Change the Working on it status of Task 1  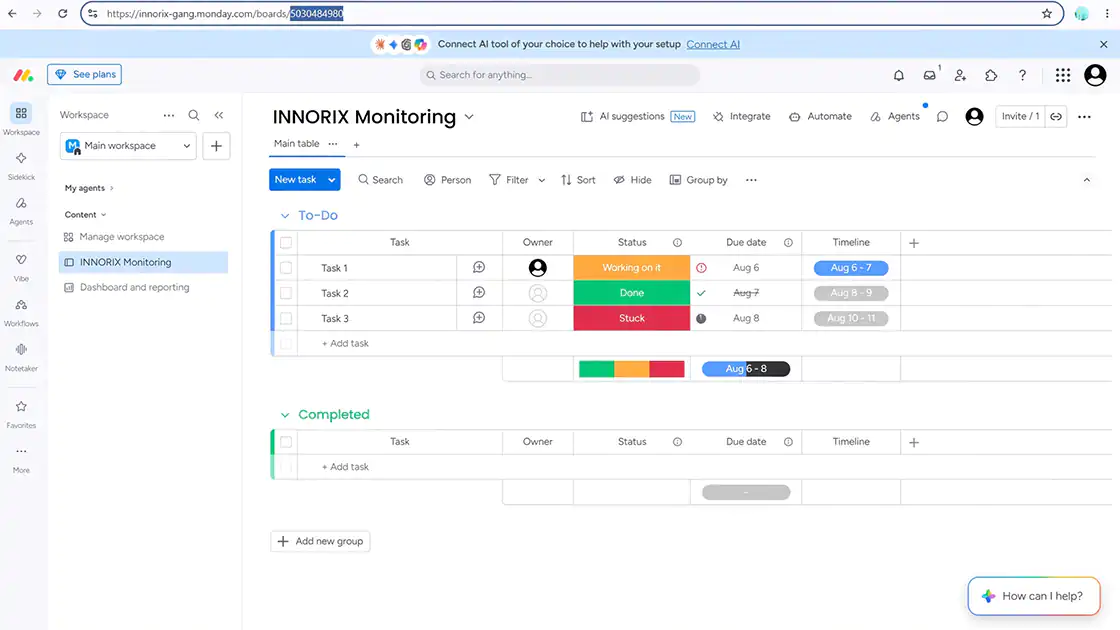click(631, 268)
